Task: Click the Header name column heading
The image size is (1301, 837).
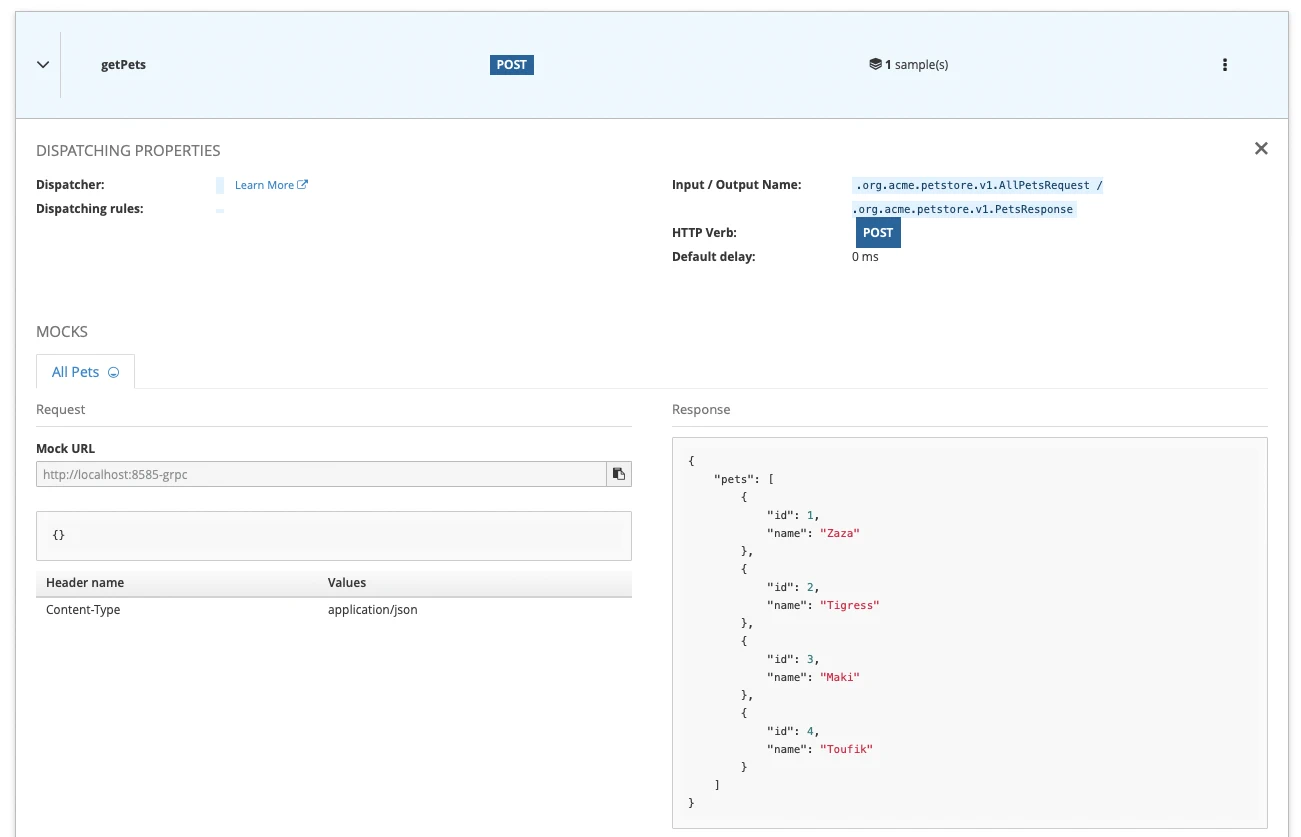Action: (x=85, y=583)
